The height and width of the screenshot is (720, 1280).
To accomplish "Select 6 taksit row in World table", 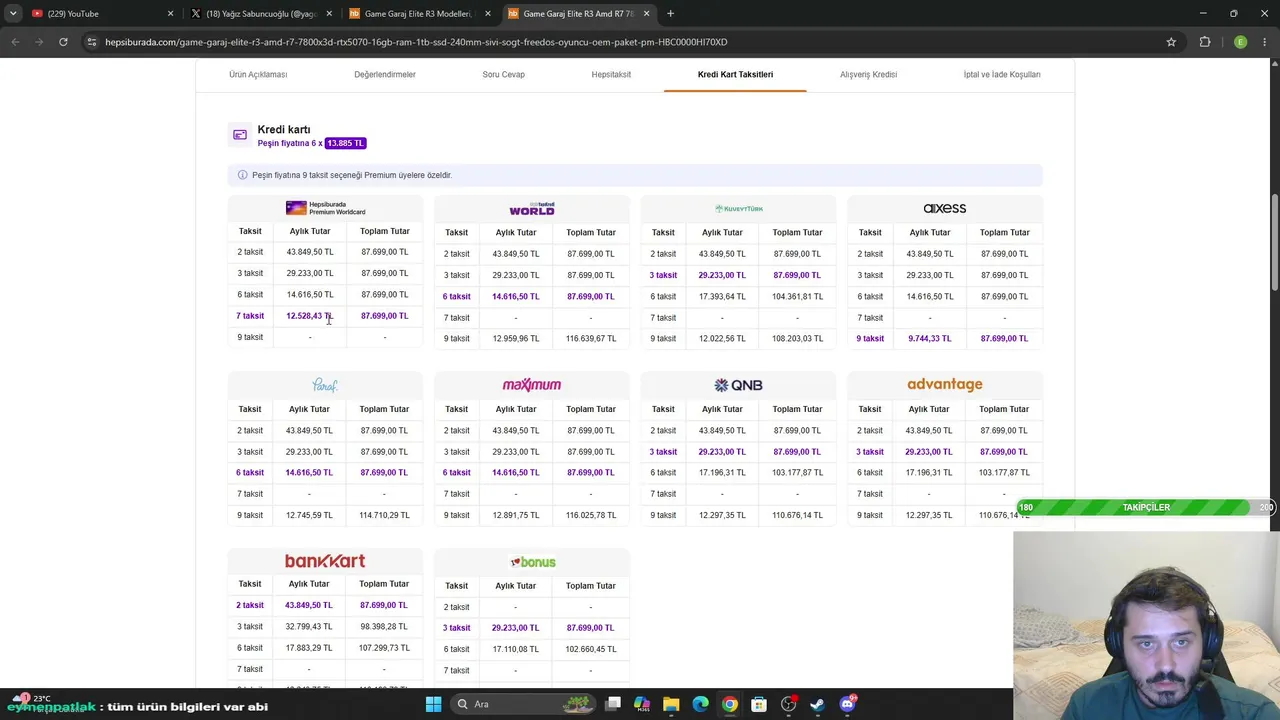I will [532, 296].
